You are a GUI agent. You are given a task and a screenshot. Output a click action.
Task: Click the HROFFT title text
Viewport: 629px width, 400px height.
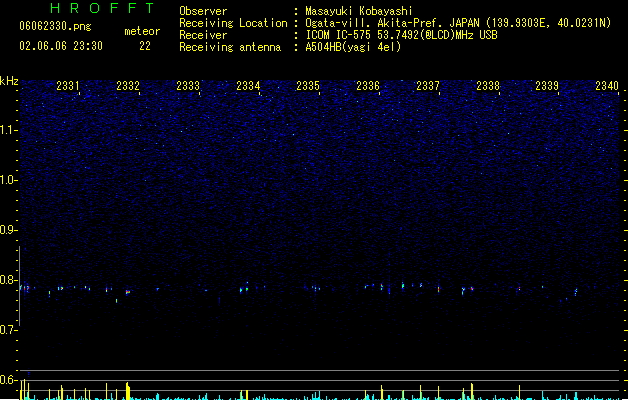[102, 8]
